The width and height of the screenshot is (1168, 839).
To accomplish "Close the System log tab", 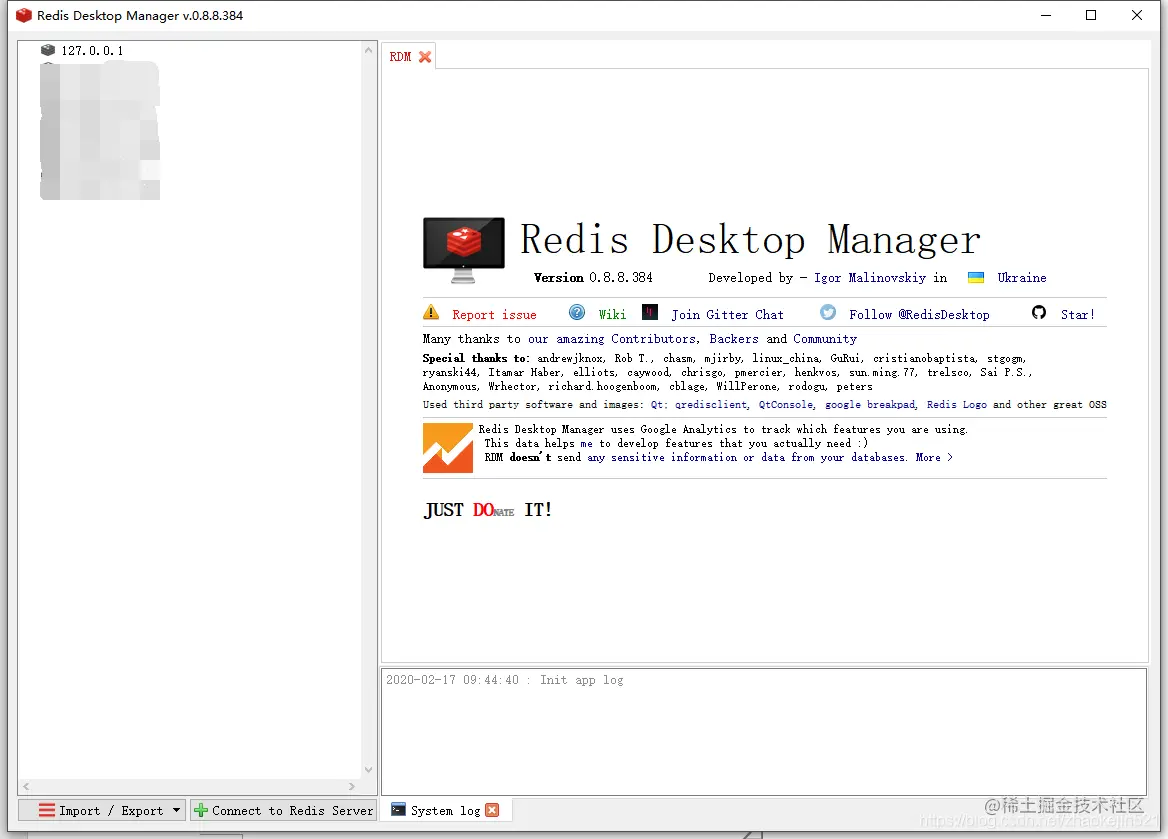I will click(492, 810).
